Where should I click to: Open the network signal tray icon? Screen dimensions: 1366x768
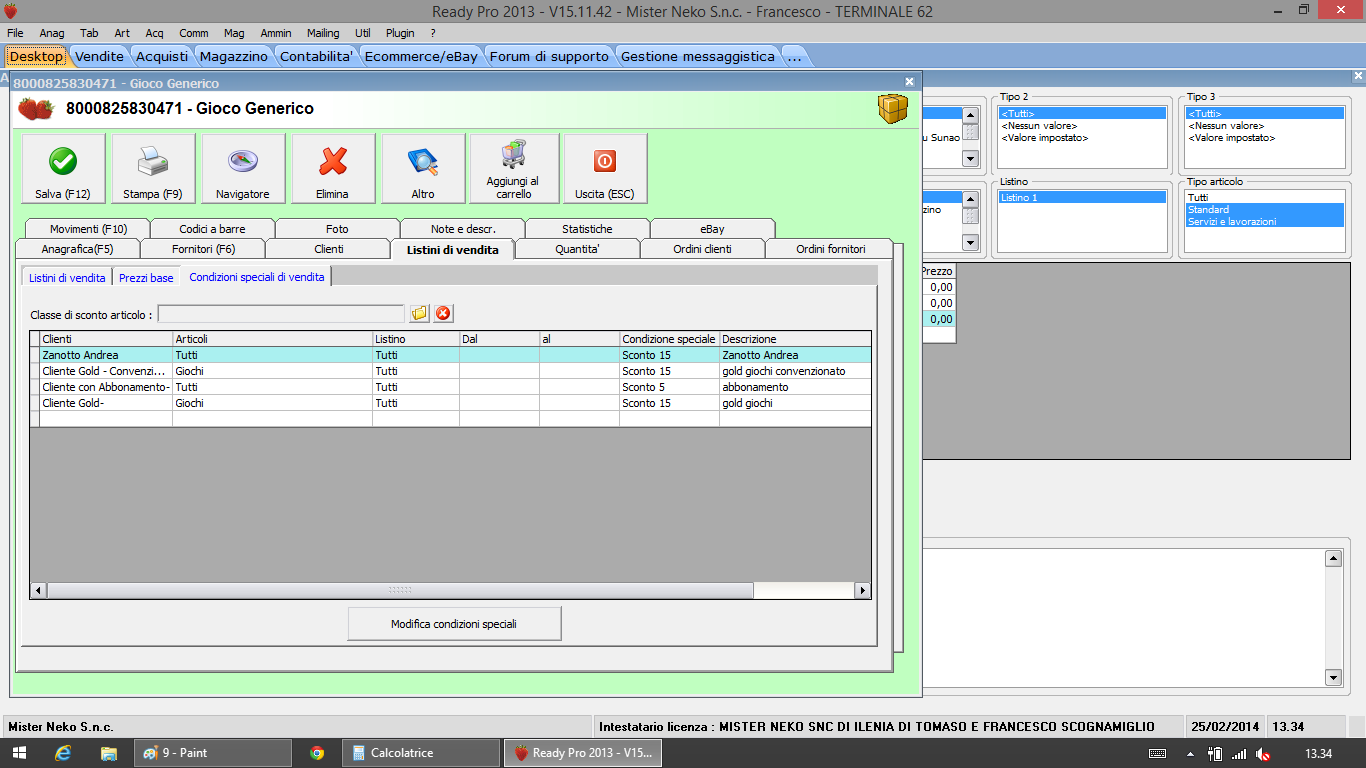click(x=1240, y=753)
